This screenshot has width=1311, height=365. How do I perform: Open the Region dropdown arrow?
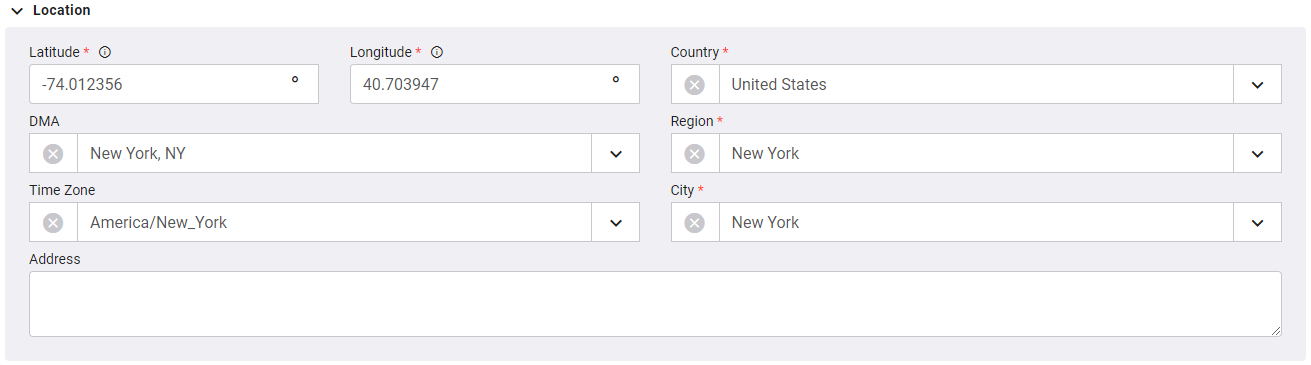1257,154
